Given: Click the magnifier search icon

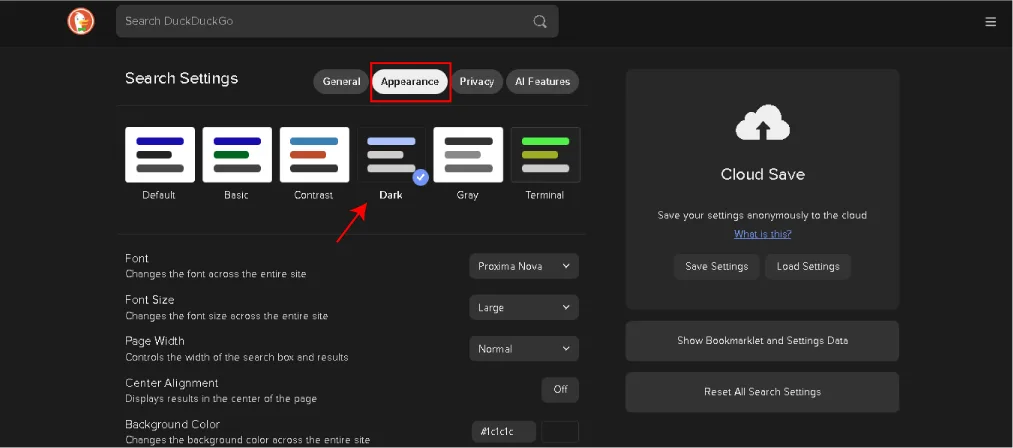Looking at the screenshot, I should (x=539, y=21).
